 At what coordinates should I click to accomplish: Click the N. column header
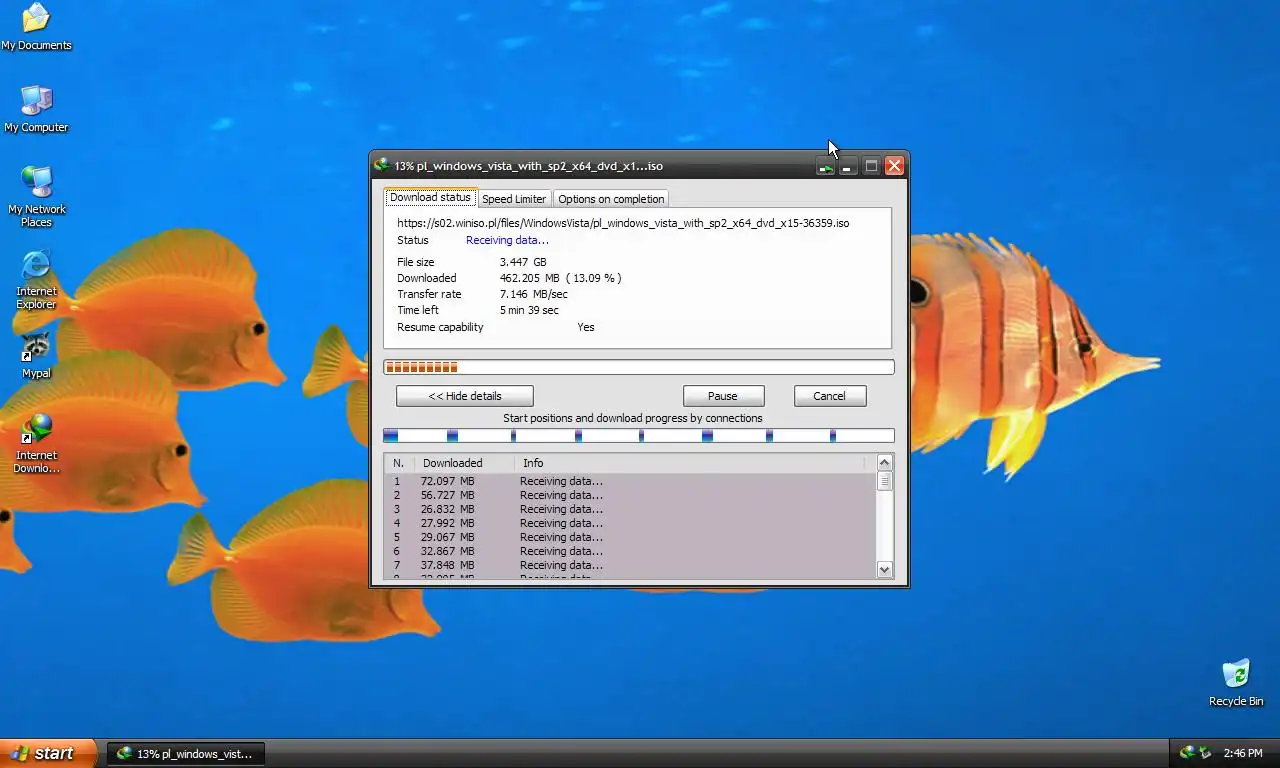pos(400,463)
